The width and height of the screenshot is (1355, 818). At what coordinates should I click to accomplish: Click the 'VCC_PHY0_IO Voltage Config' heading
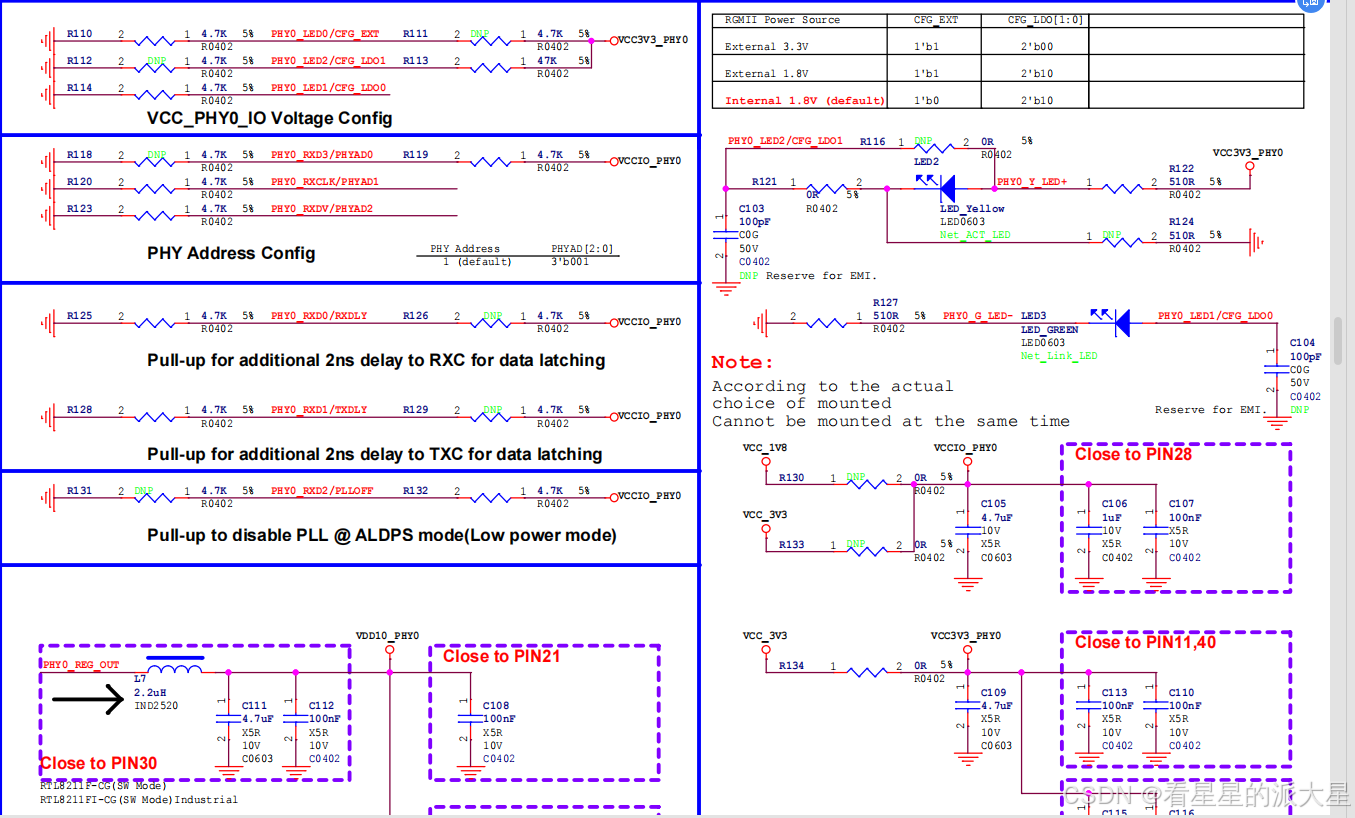270,118
